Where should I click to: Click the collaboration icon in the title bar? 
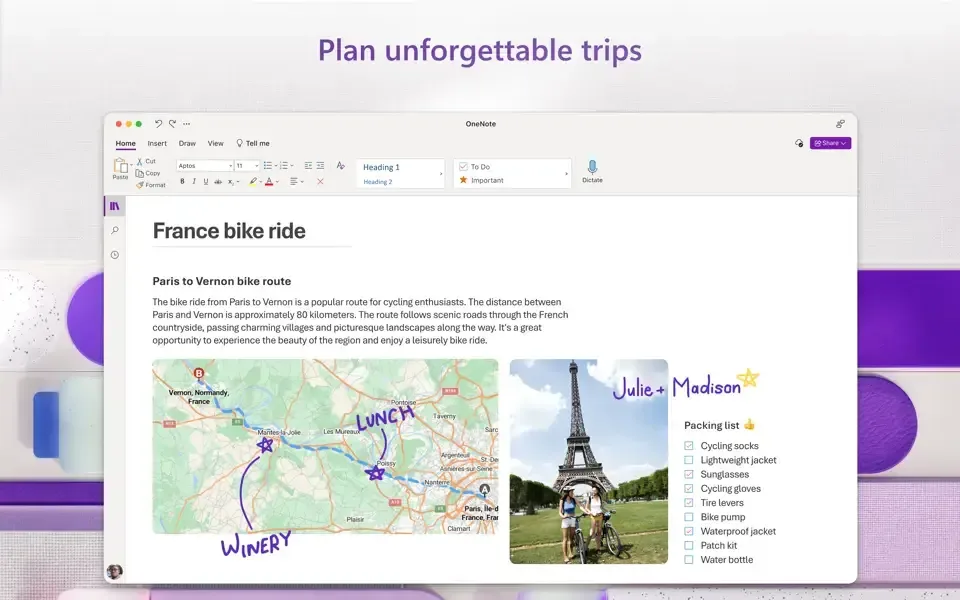click(840, 124)
